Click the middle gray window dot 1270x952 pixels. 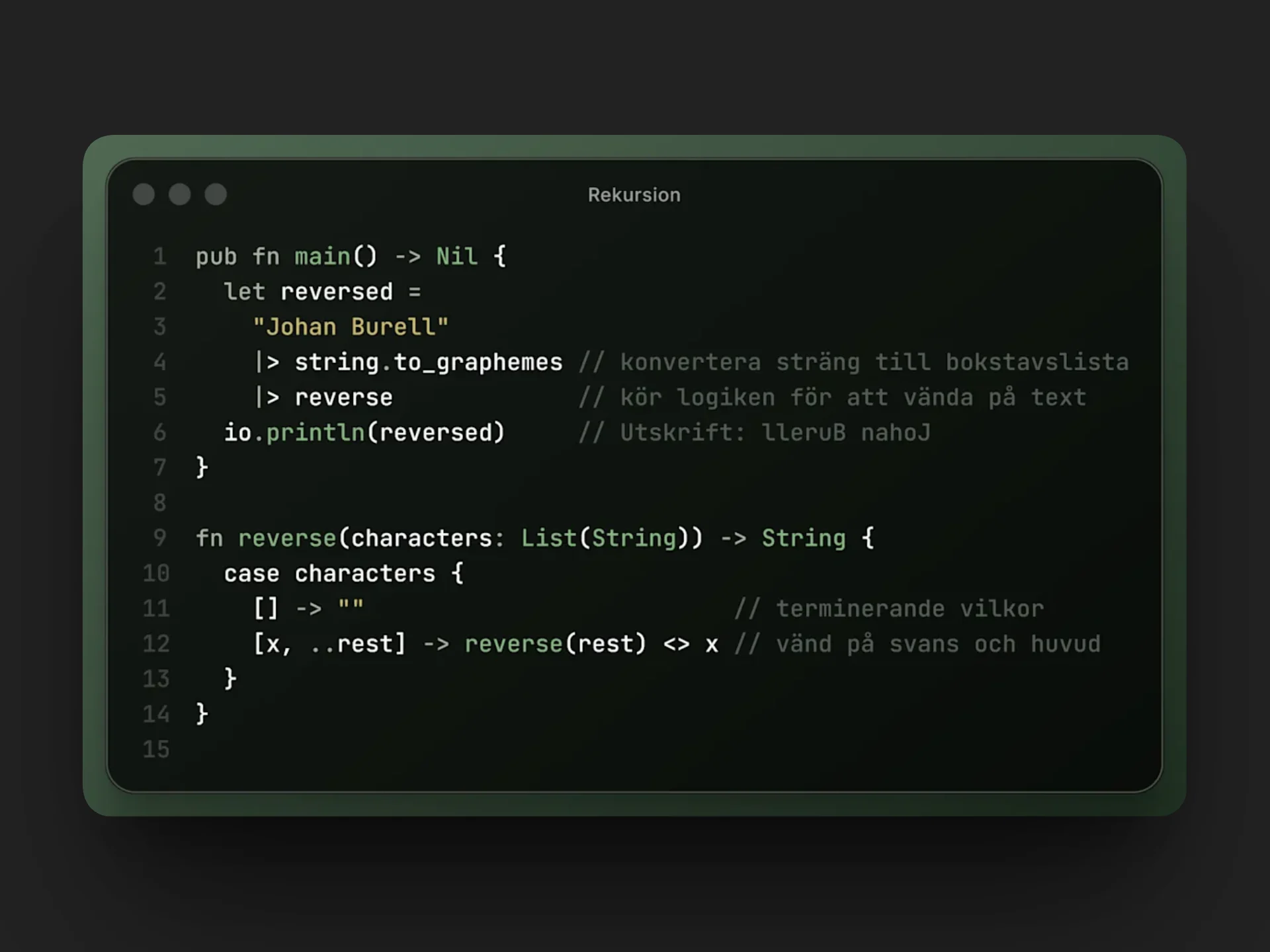point(179,194)
